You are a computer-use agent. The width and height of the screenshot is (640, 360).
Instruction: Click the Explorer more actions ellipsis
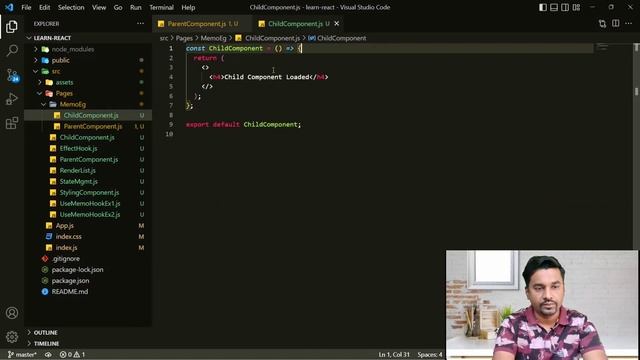coord(140,24)
